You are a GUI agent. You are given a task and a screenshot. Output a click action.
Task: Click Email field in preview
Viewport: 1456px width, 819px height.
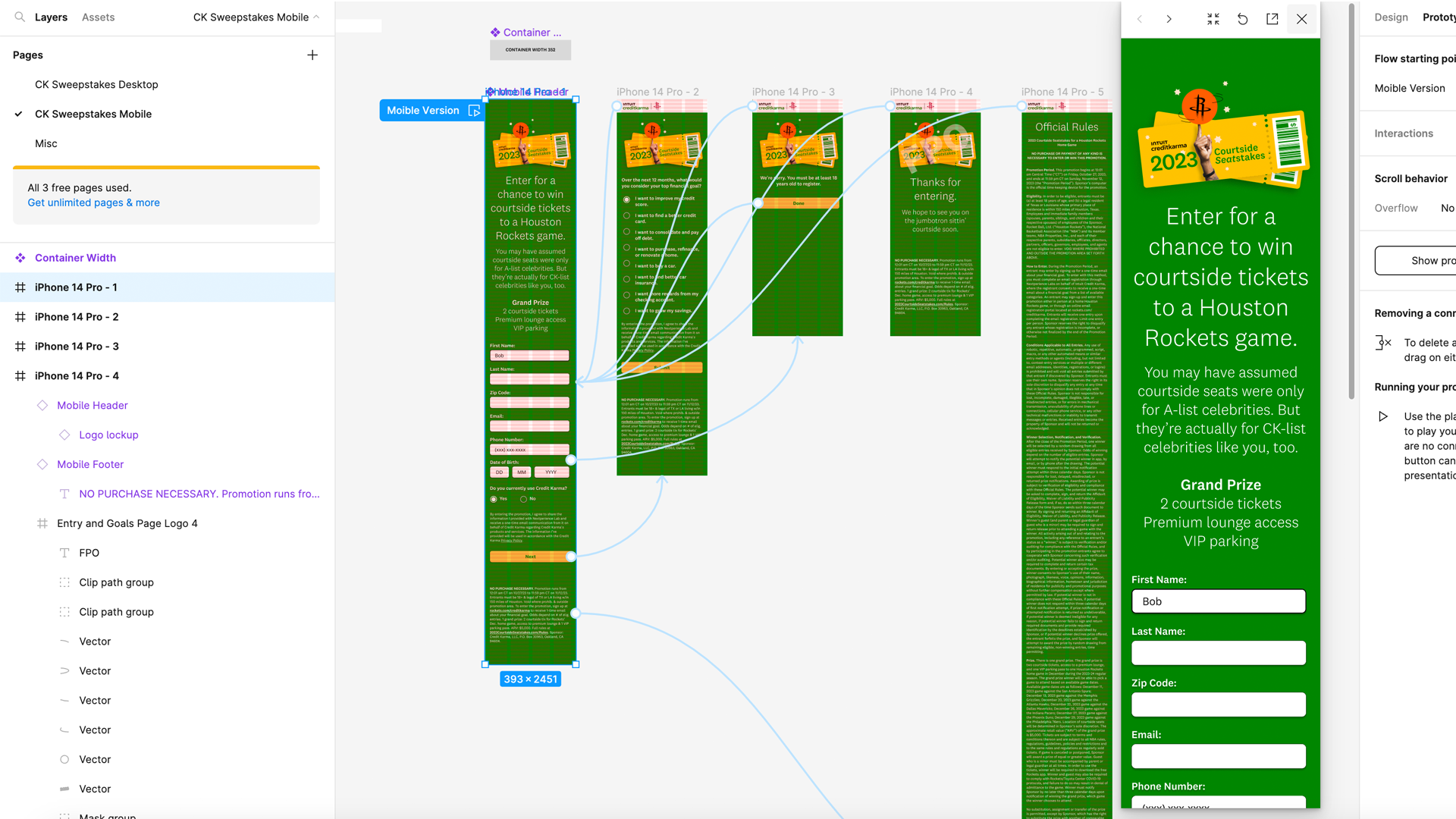point(1219,756)
